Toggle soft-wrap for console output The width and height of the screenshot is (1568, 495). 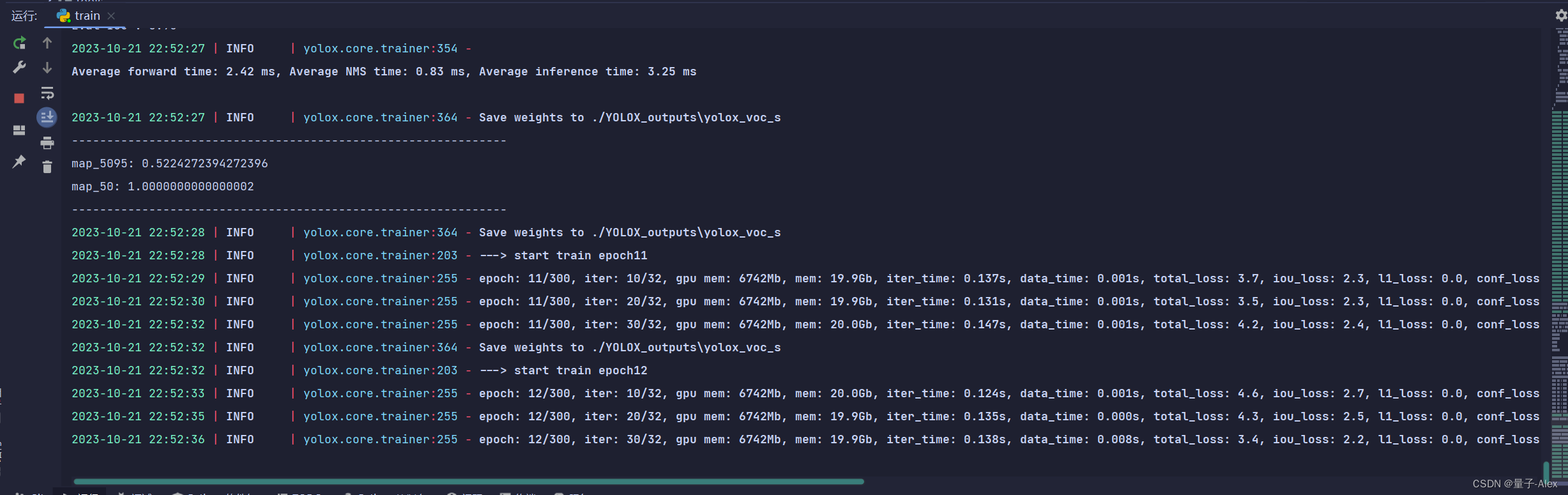47,93
